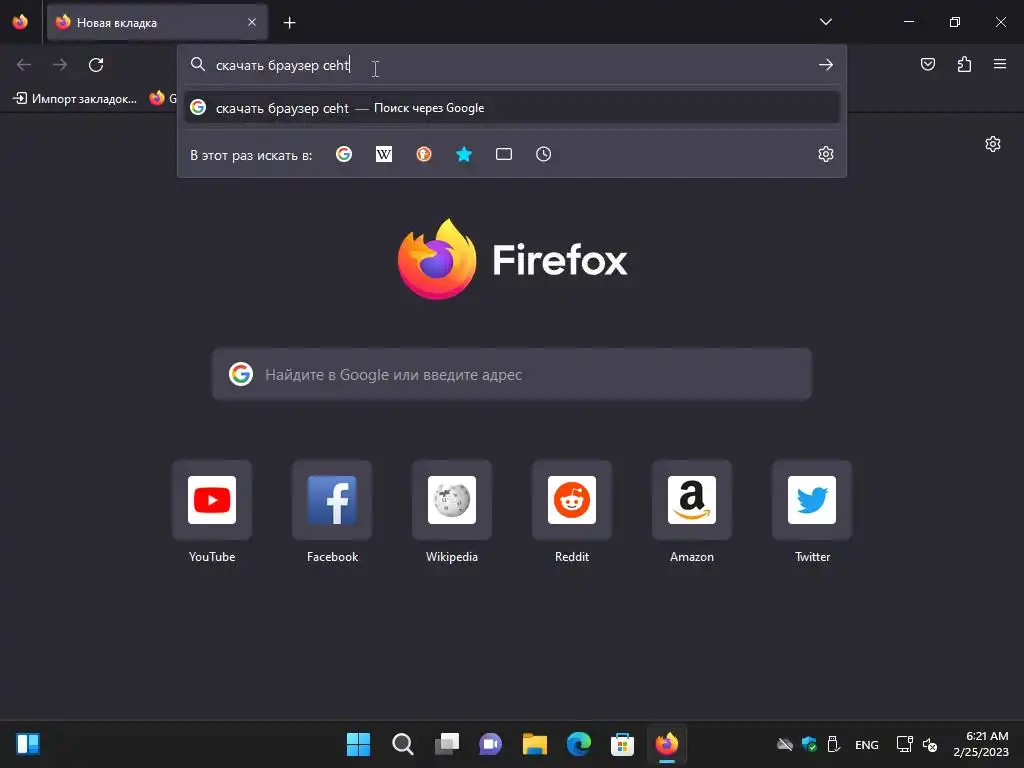
Task: Click Firefox icon on taskbar
Action: [x=667, y=744]
